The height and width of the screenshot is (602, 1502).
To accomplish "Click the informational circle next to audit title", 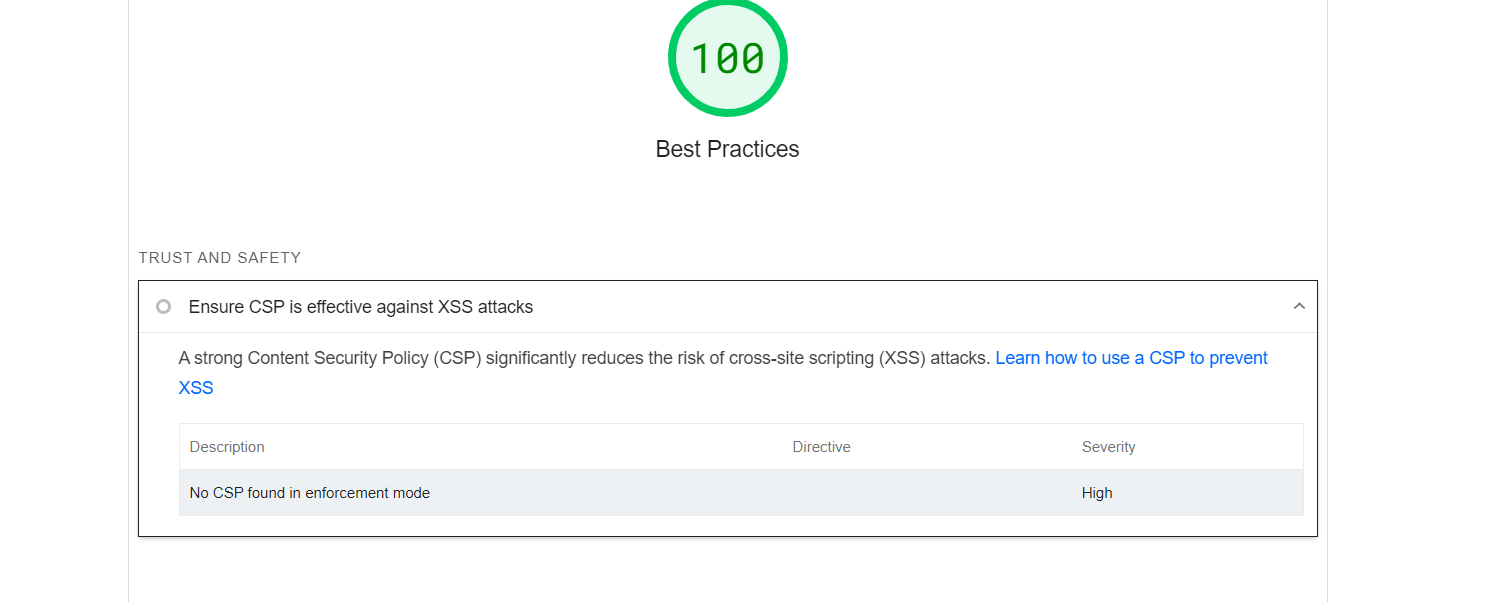I will click(163, 307).
